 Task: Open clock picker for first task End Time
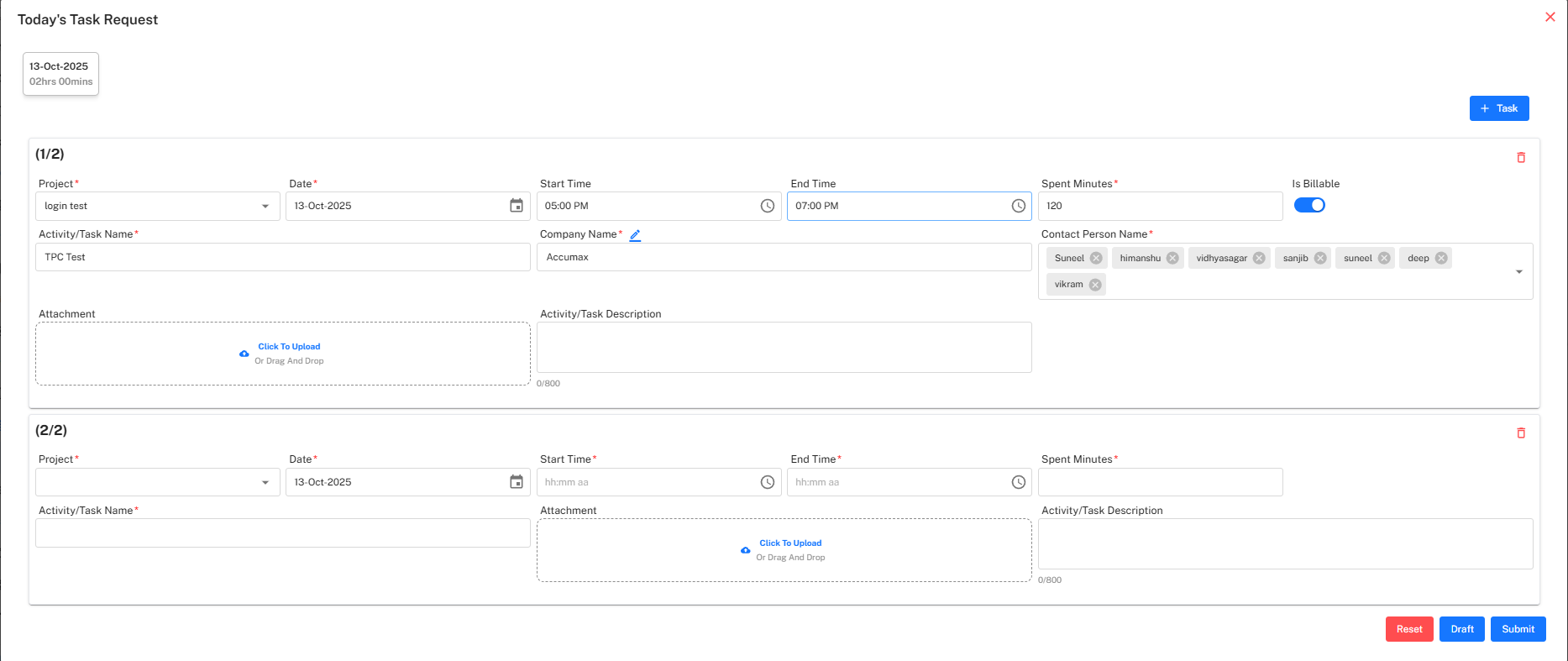(x=1018, y=206)
